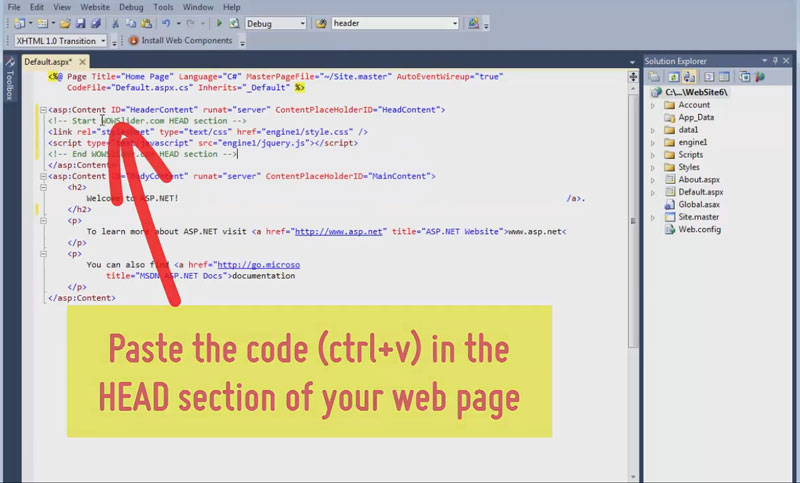The image size is (800, 483).
Task: Click the split-editor handle above the scrollbar
Action: [633, 77]
